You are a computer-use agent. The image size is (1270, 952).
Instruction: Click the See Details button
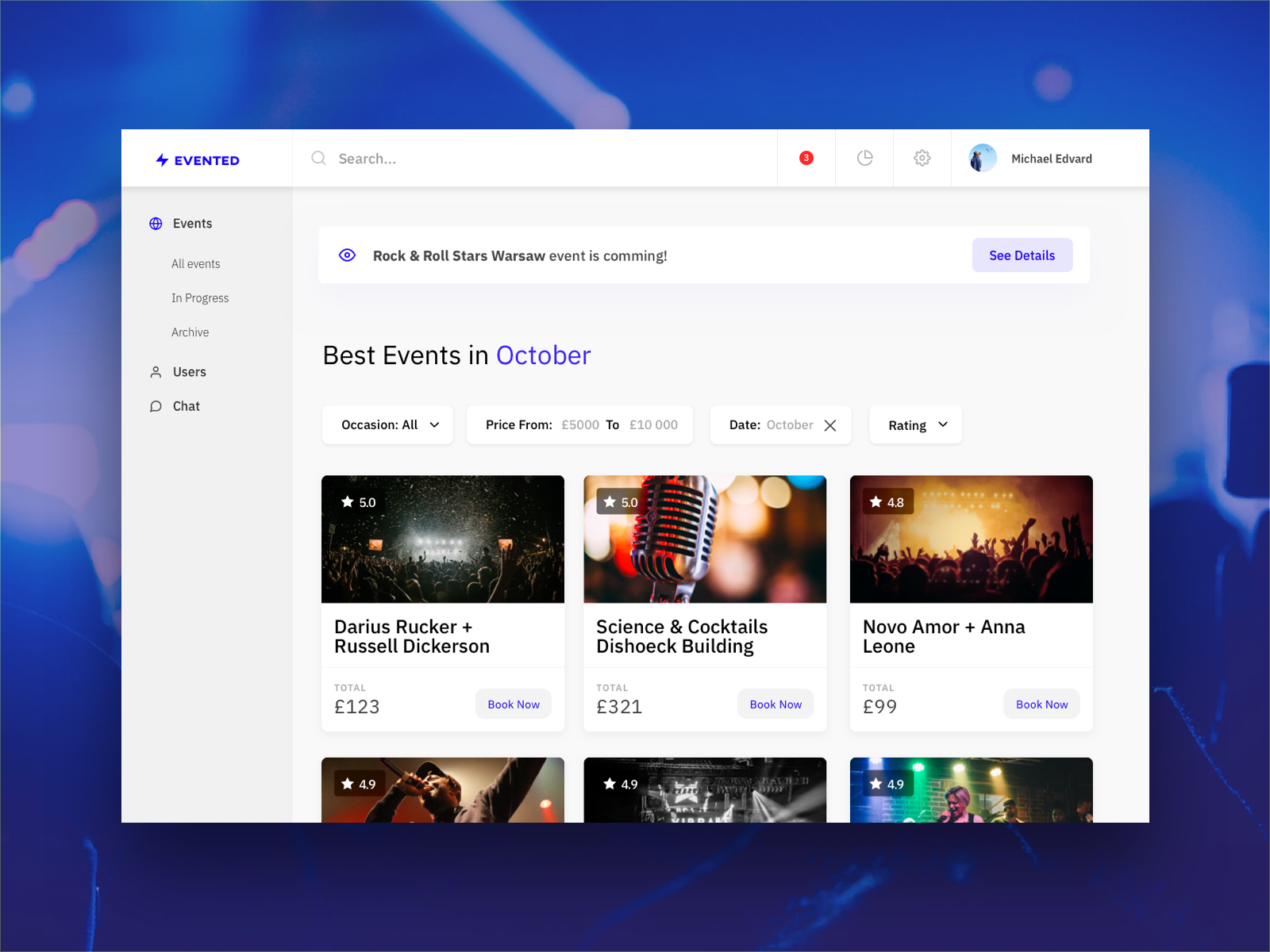click(x=1022, y=255)
